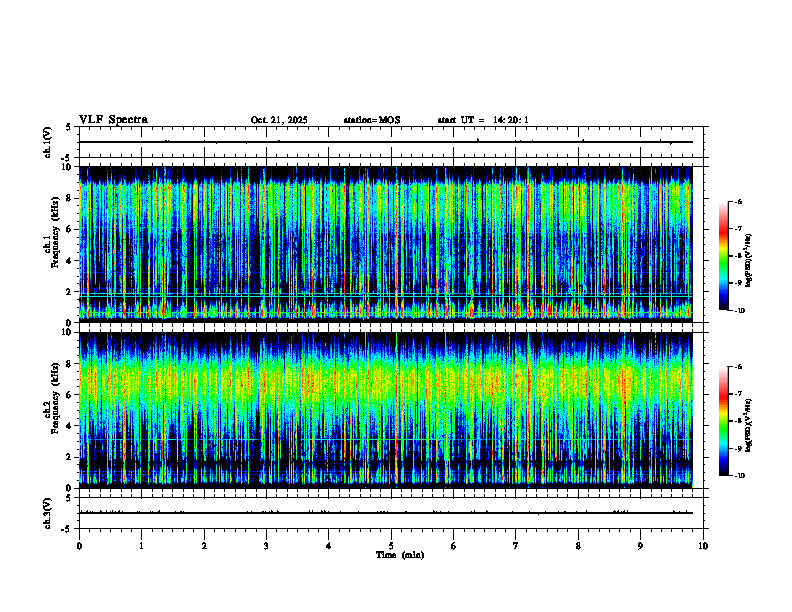Click the ch.2 frequency tick label "6"
Image resolution: width=792 pixels, height=612 pixels.
click(70, 395)
